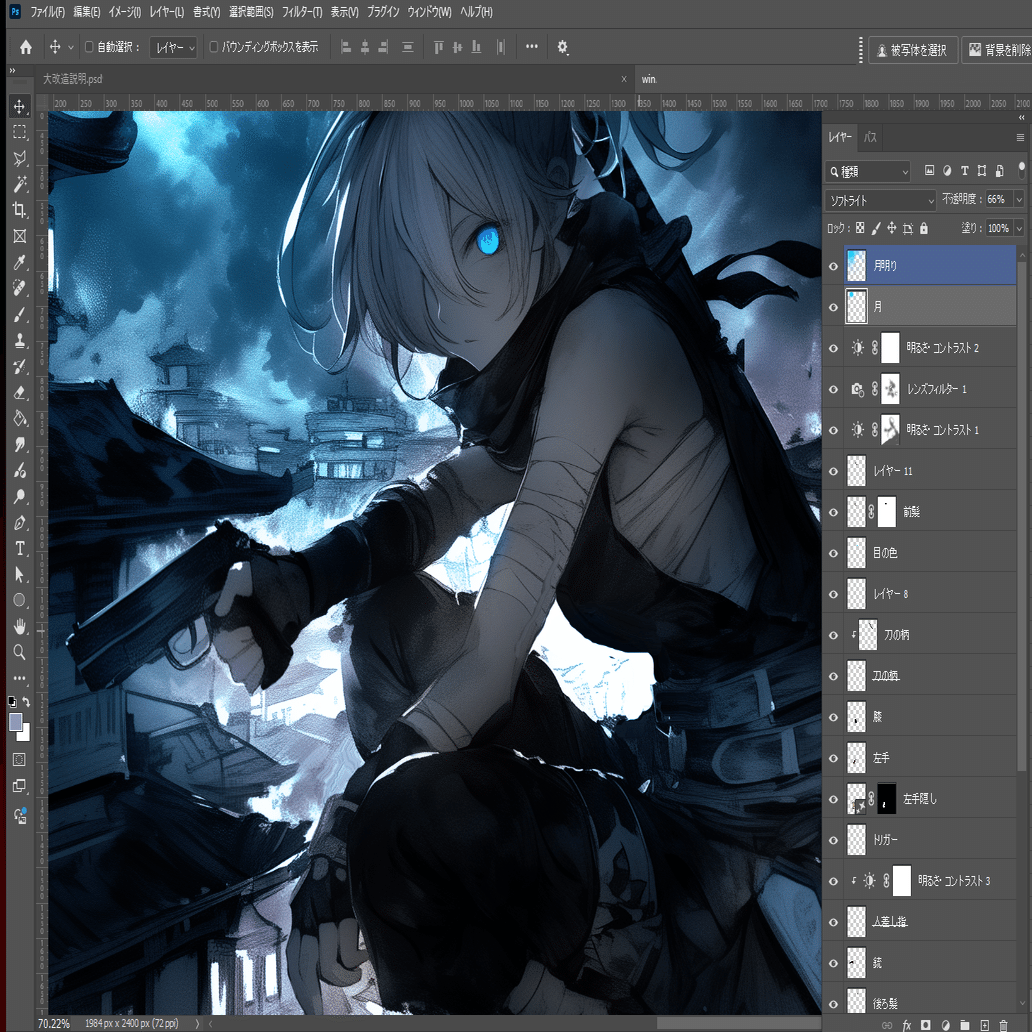Select the Frame tool
This screenshot has width=1032, height=1032.
tap(20, 236)
